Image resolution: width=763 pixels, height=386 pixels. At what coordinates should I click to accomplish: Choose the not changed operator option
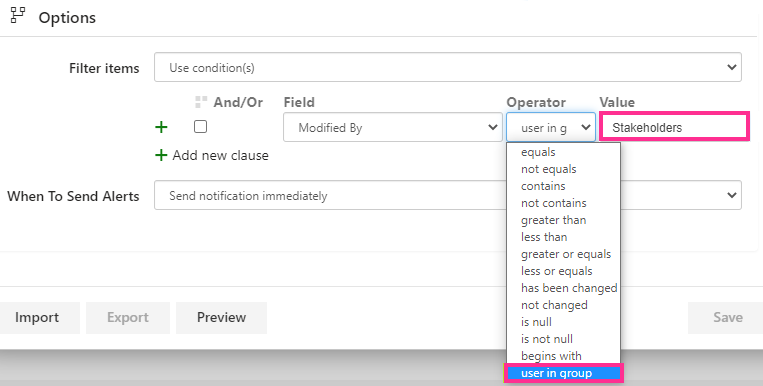point(563,305)
